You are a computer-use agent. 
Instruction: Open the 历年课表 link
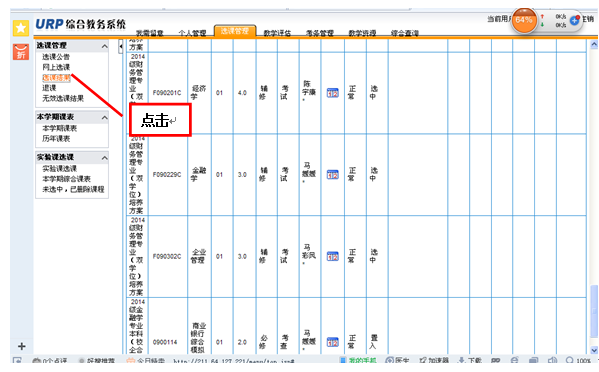[x=56, y=138]
